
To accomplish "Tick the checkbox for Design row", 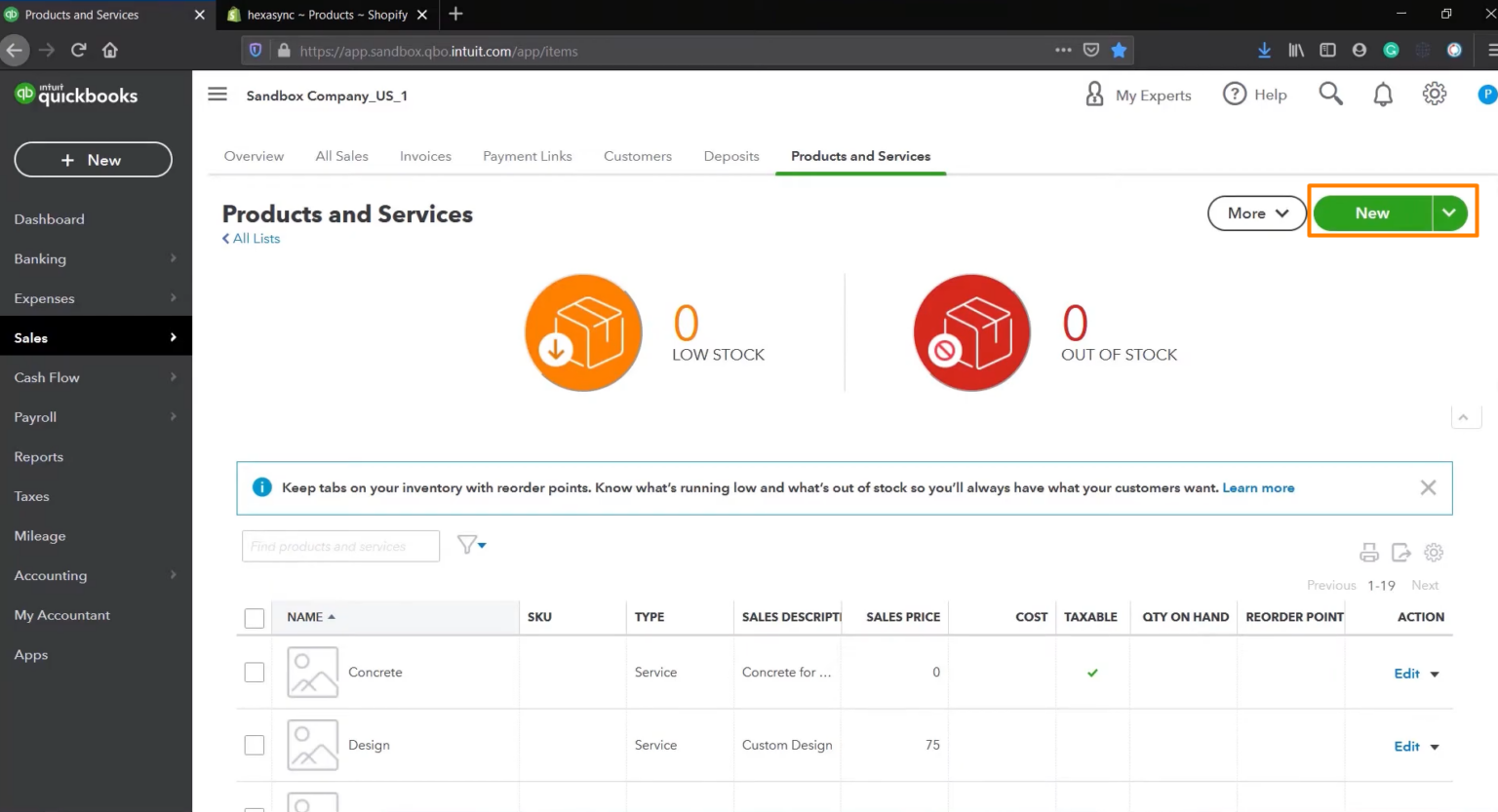I will click(255, 745).
